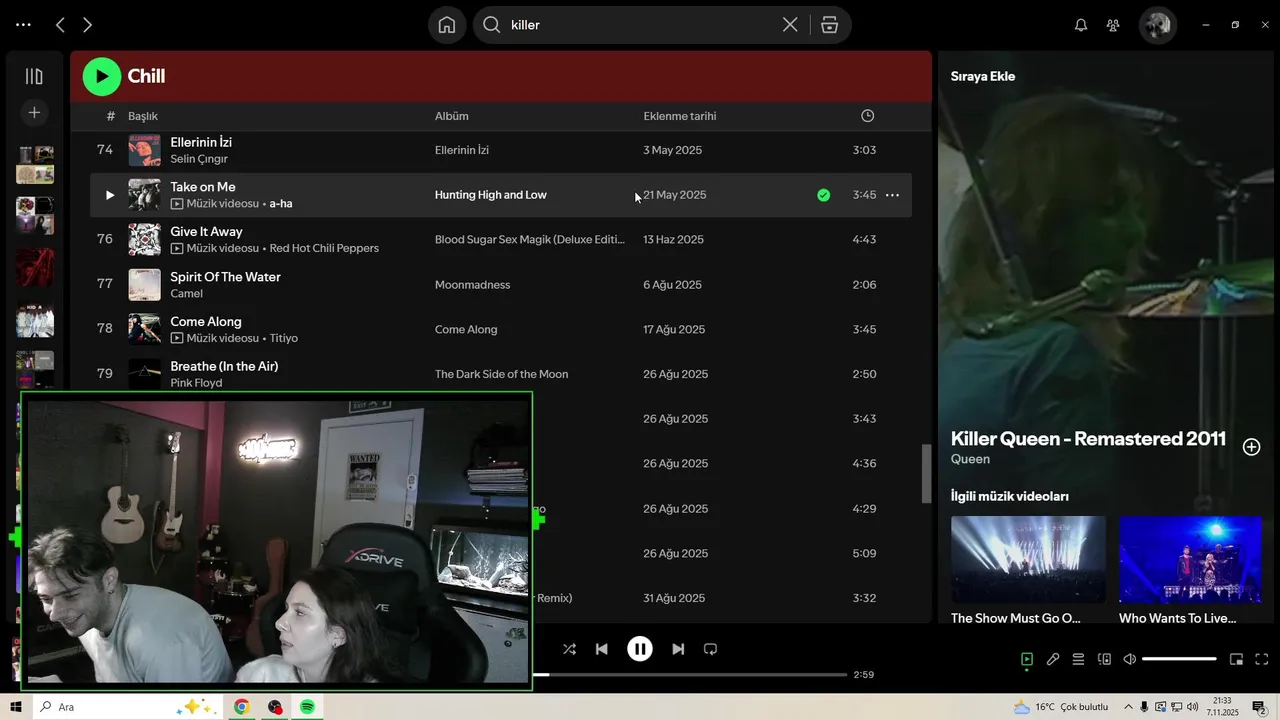Open the three-dot app menu
This screenshot has height=720, width=1280.
tap(23, 25)
